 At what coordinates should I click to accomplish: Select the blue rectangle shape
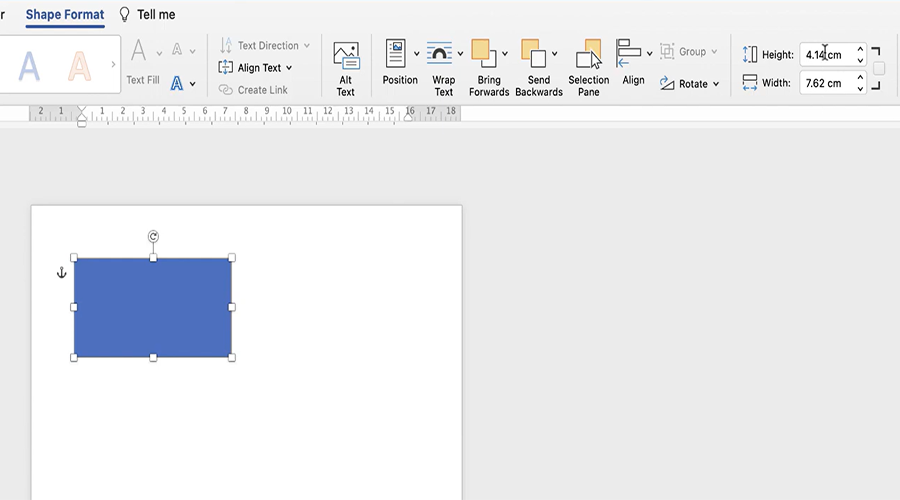pyautogui.click(x=153, y=308)
